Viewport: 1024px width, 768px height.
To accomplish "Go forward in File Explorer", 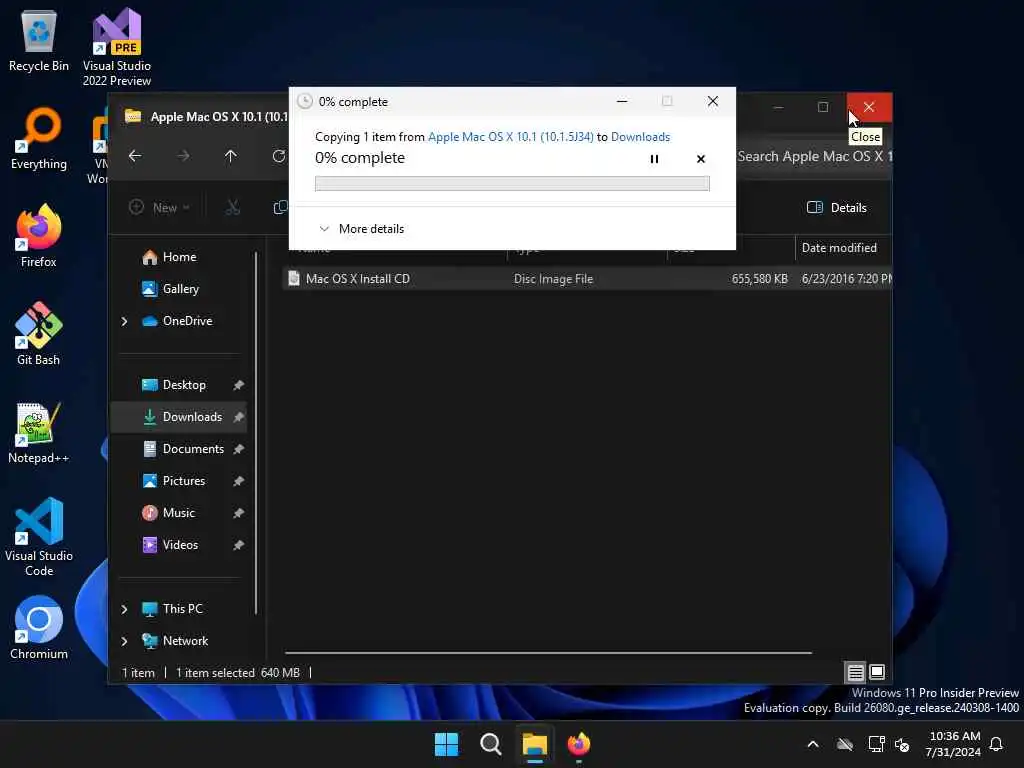I will (184, 156).
